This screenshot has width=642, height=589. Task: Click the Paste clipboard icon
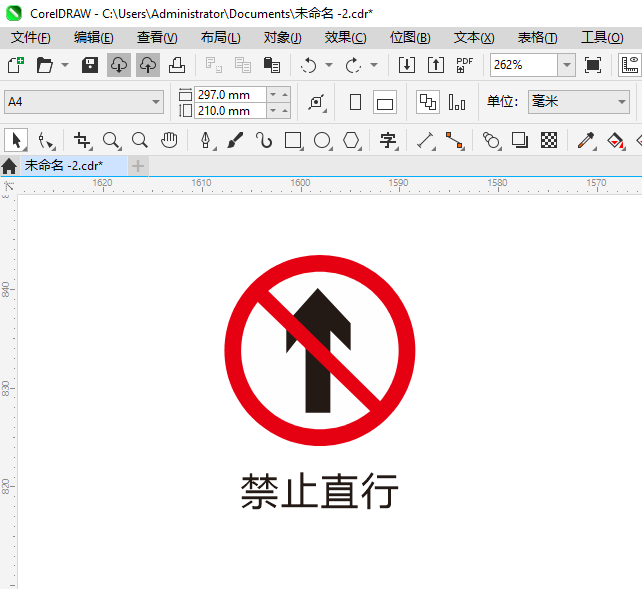pyautogui.click(x=272, y=65)
